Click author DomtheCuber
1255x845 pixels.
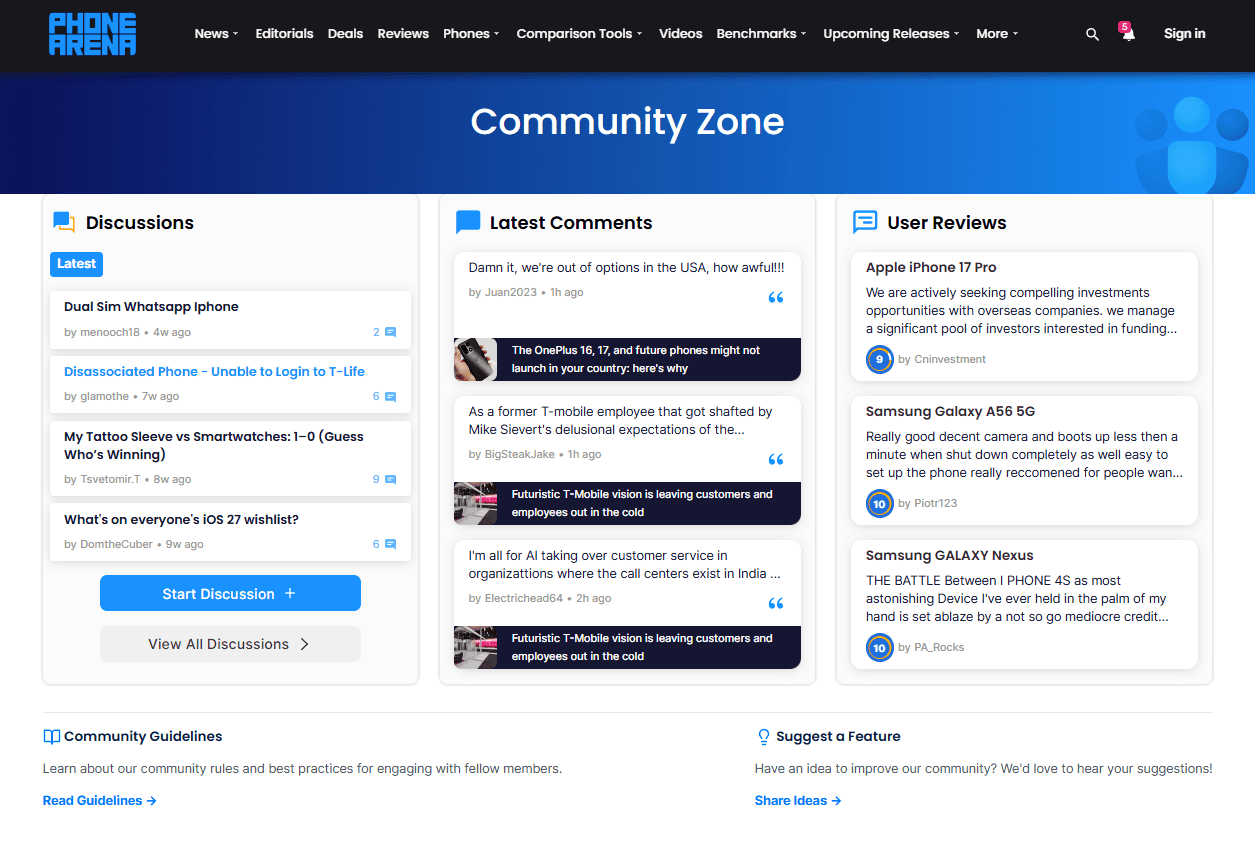[116, 545]
